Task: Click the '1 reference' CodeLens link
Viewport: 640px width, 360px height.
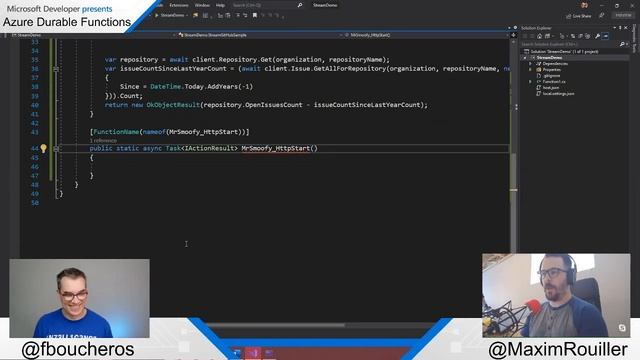Action: 103,140
